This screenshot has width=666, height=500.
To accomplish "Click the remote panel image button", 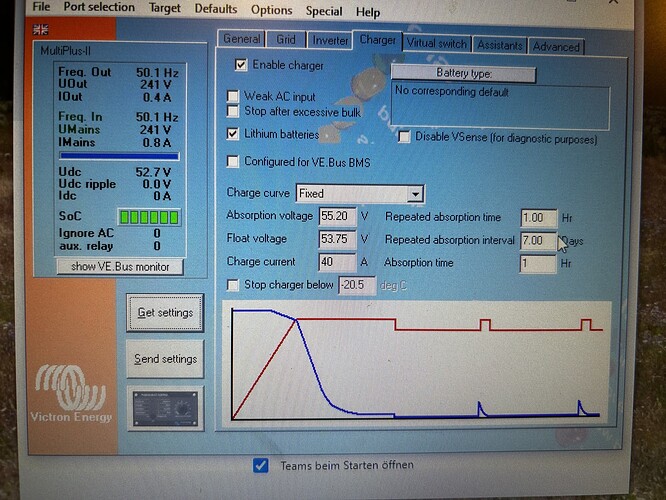I will coord(165,409).
